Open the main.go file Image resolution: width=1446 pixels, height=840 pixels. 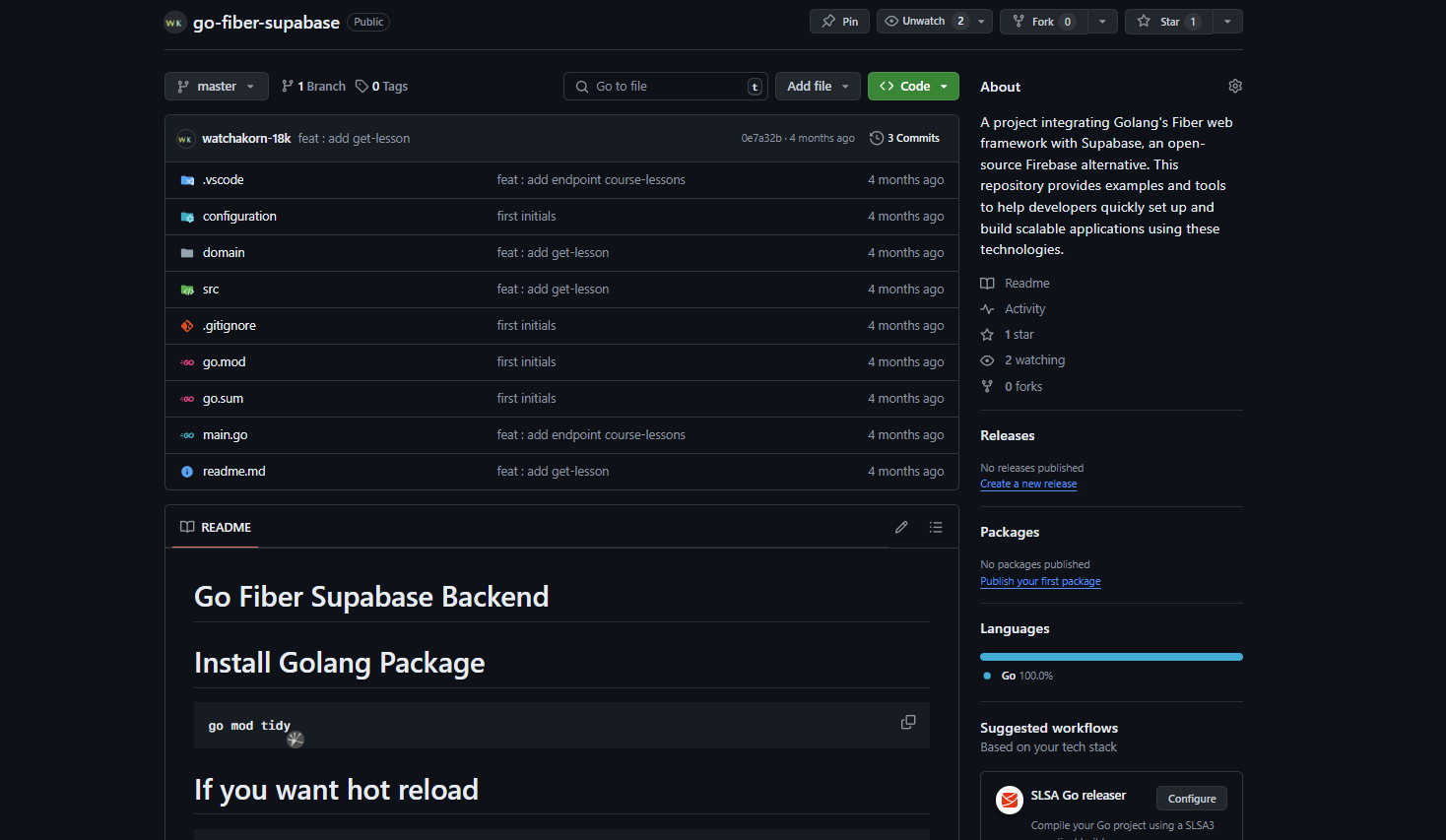(x=225, y=435)
